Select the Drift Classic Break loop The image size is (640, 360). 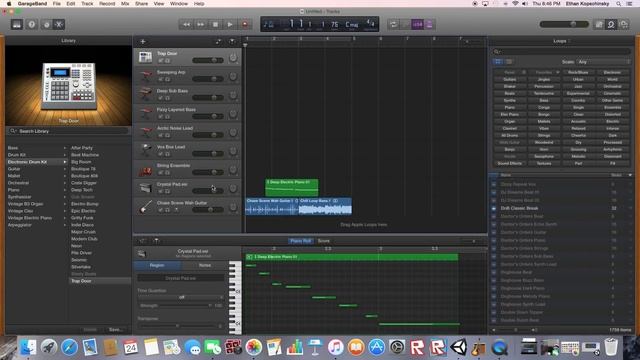(562, 208)
